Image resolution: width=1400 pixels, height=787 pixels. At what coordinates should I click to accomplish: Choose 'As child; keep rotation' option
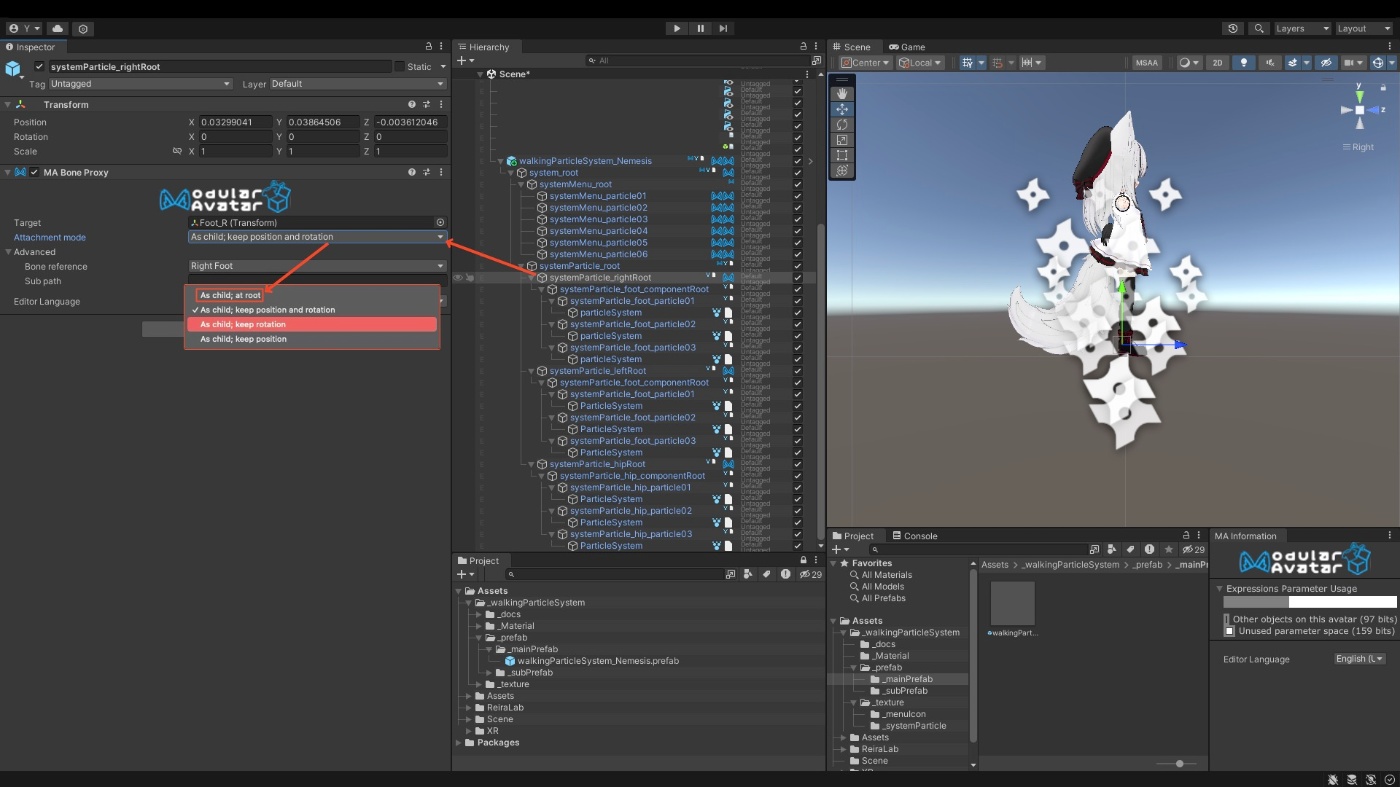click(312, 324)
